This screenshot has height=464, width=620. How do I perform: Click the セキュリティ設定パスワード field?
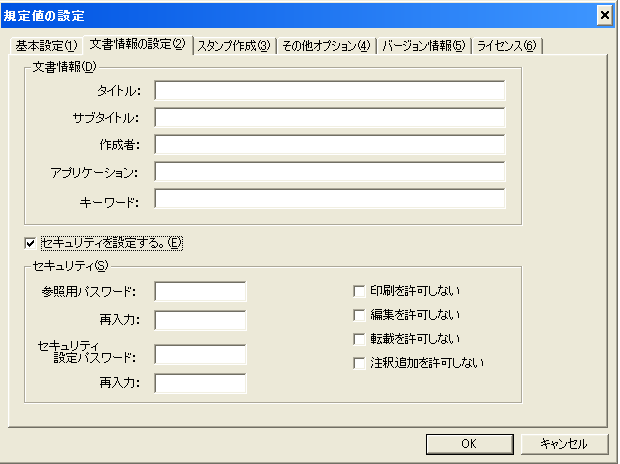click(x=200, y=354)
